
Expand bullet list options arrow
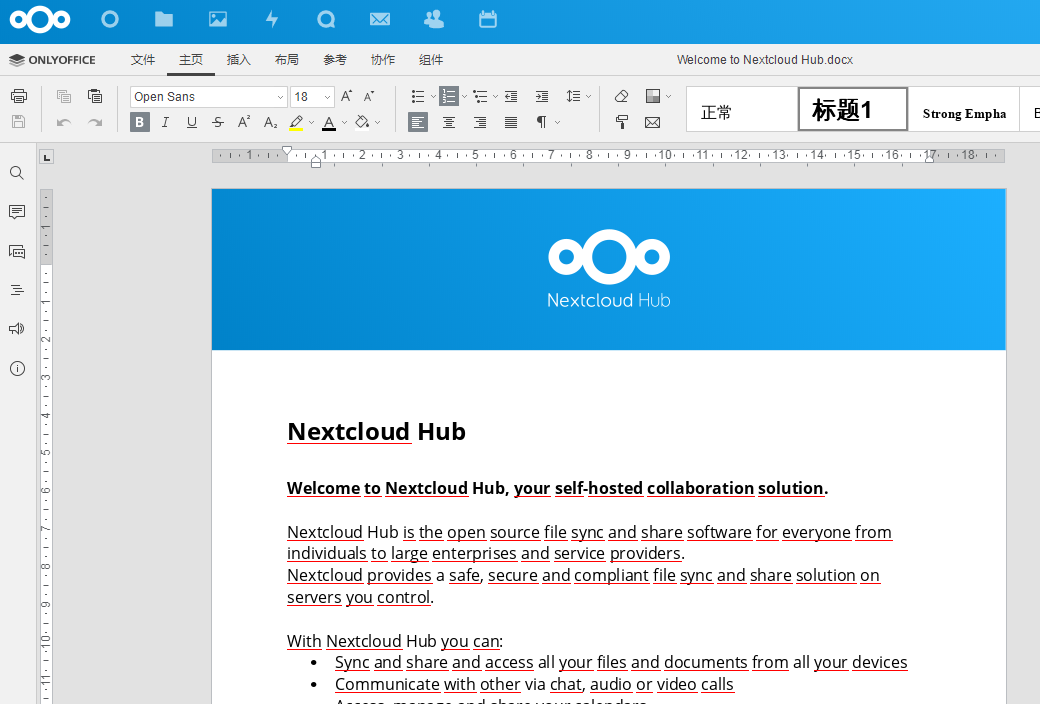click(x=433, y=97)
